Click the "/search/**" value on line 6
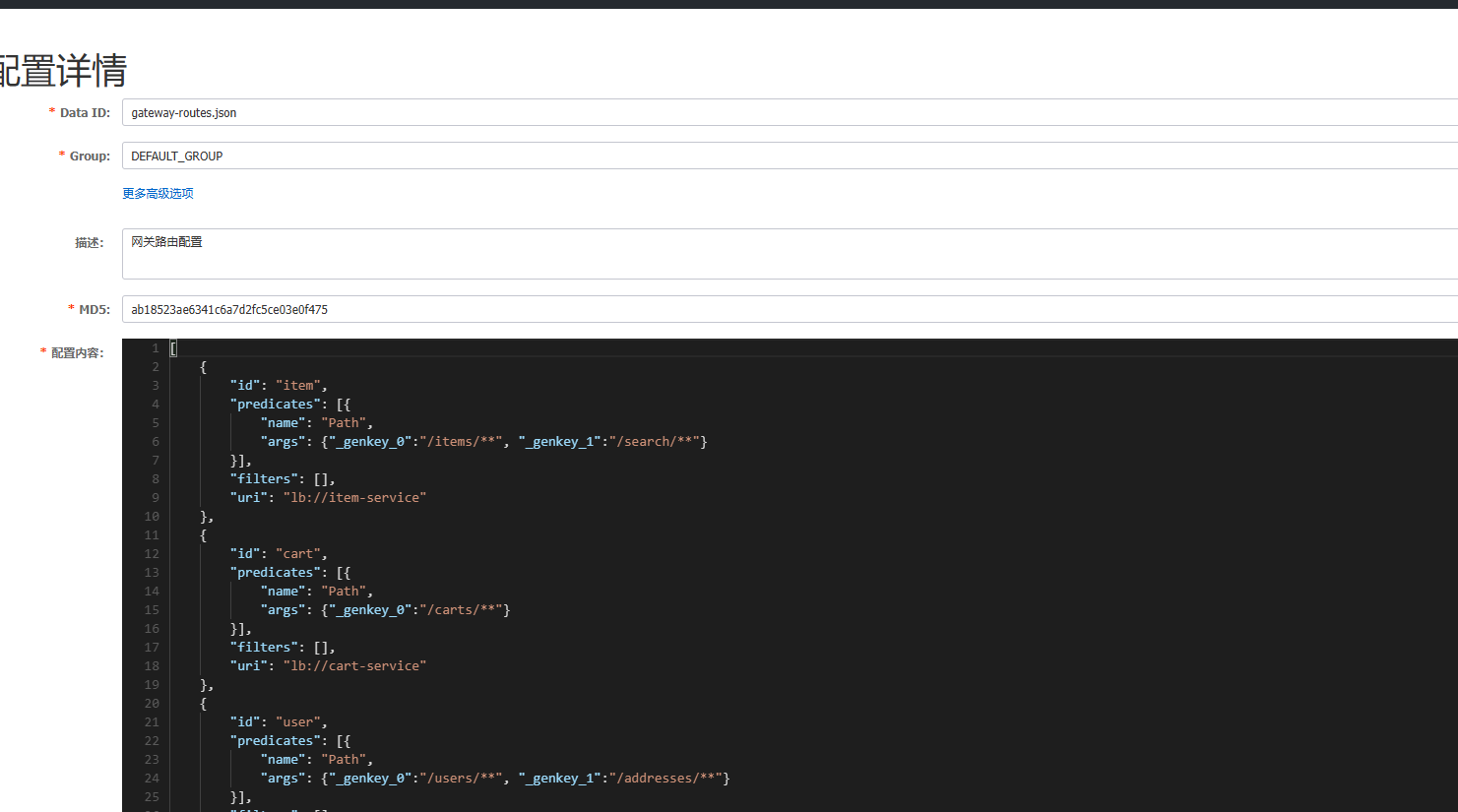Viewport: 1458px width, 812px height. click(x=655, y=442)
